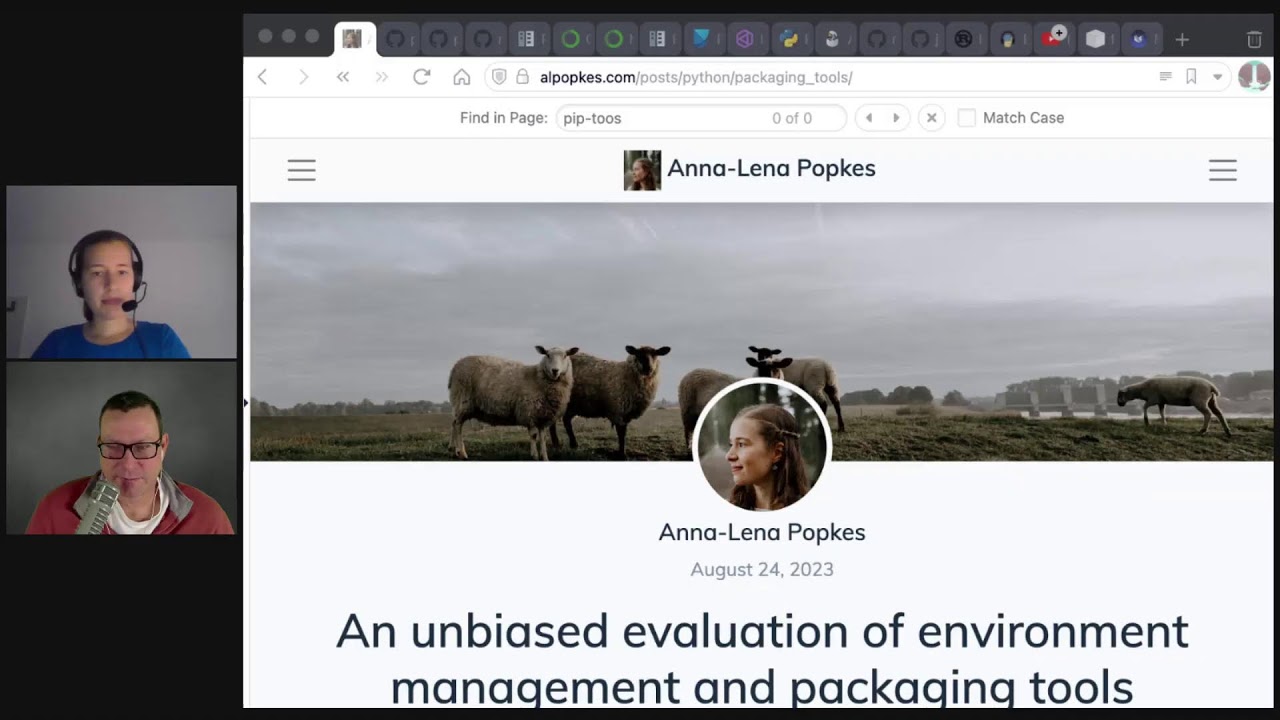Click the Find in Page search field
This screenshot has width=1280, height=720.
(x=660, y=118)
